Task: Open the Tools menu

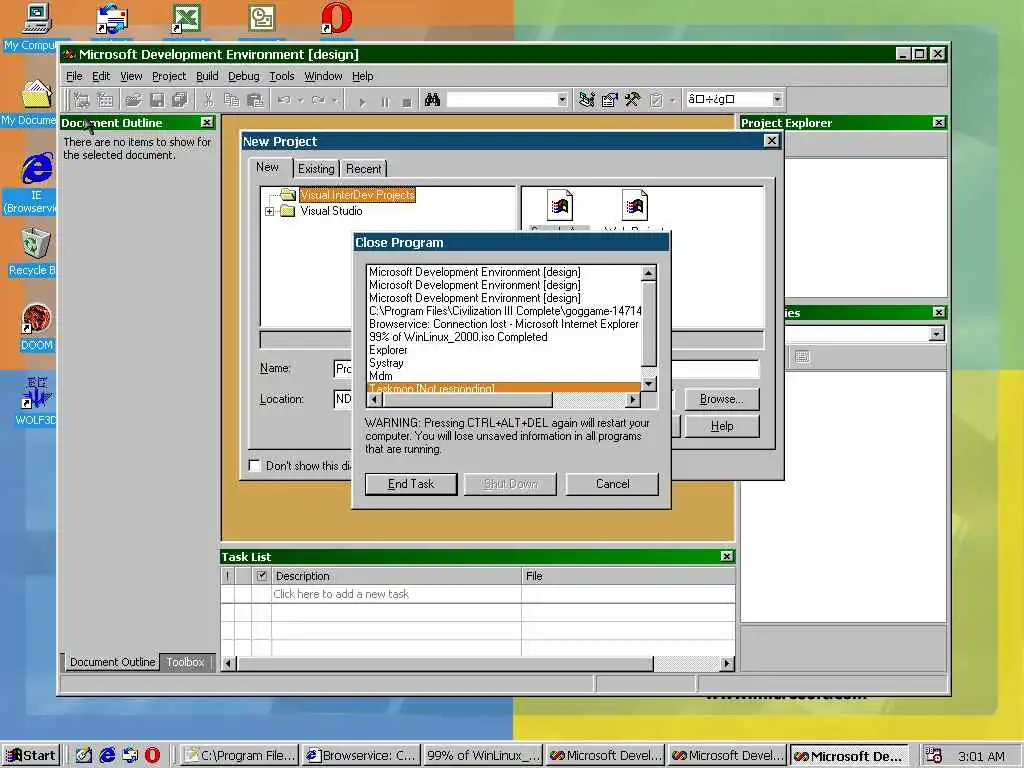Action: (x=282, y=76)
